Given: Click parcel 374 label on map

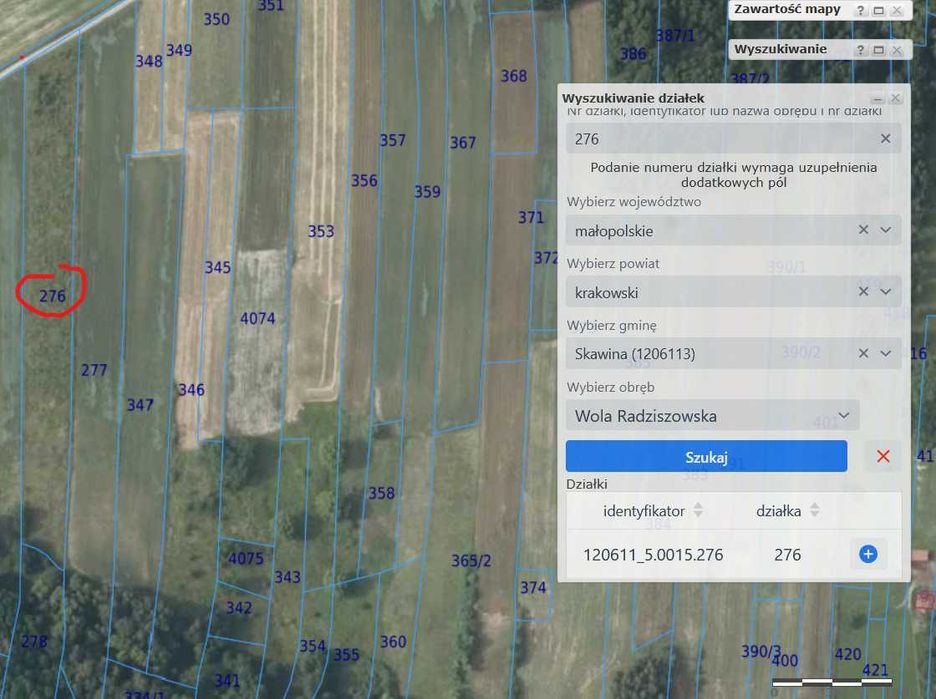Looking at the screenshot, I should (x=533, y=588).
